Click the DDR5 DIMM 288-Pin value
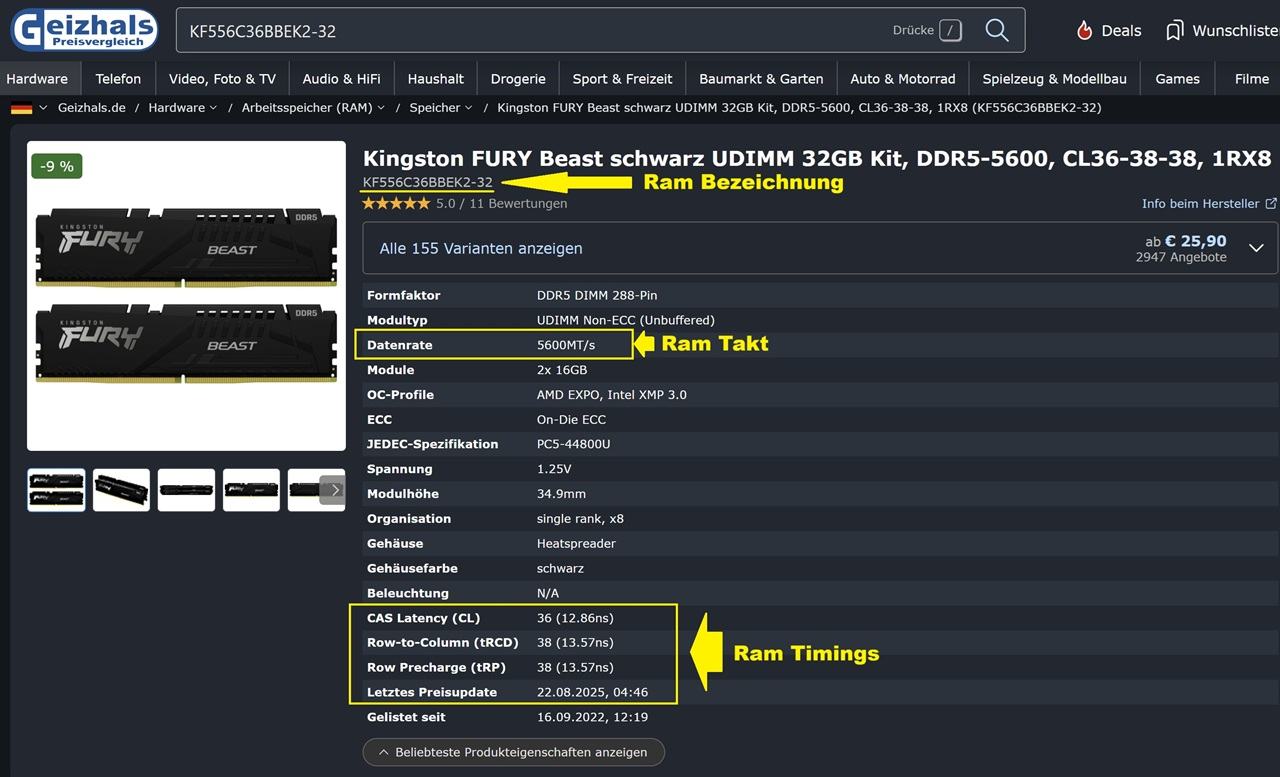 (x=597, y=295)
